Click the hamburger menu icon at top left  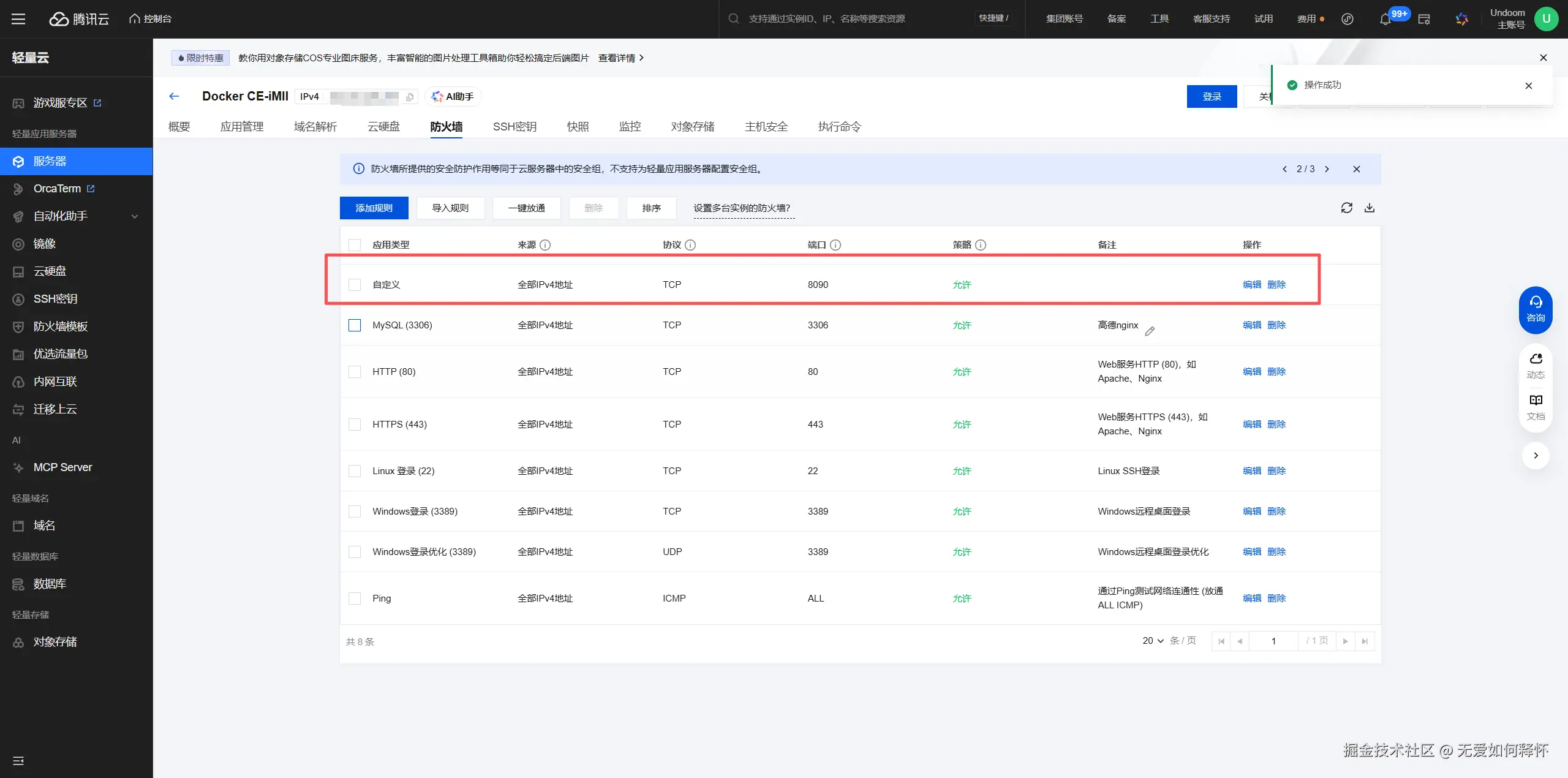(18, 19)
